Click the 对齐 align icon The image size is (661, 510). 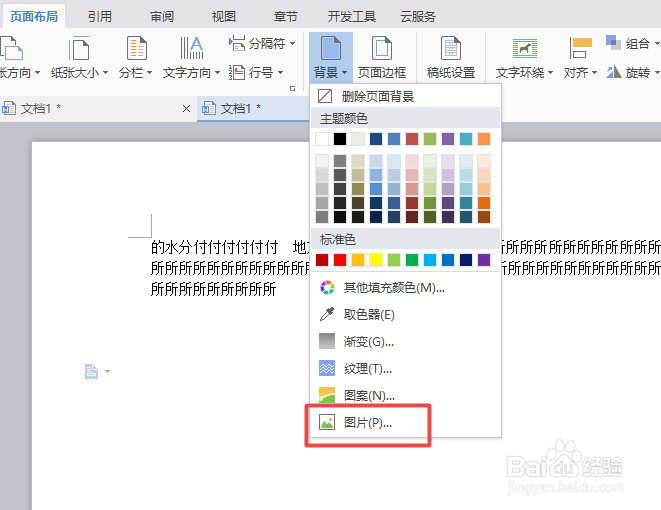click(x=580, y=48)
